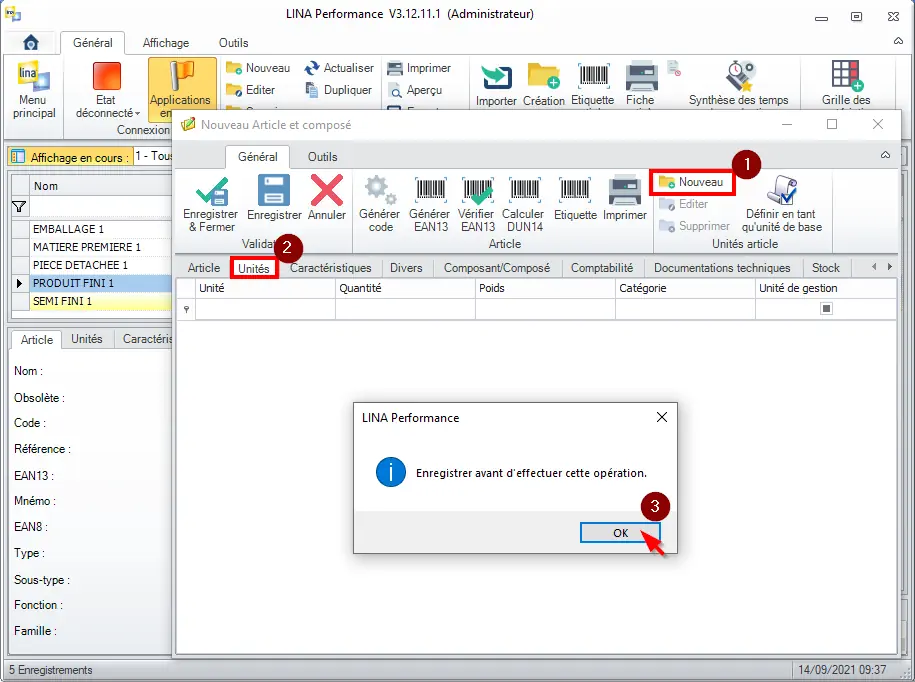Click Editer in main window ribbon
915x682 pixels.
pyautogui.click(x=251, y=90)
